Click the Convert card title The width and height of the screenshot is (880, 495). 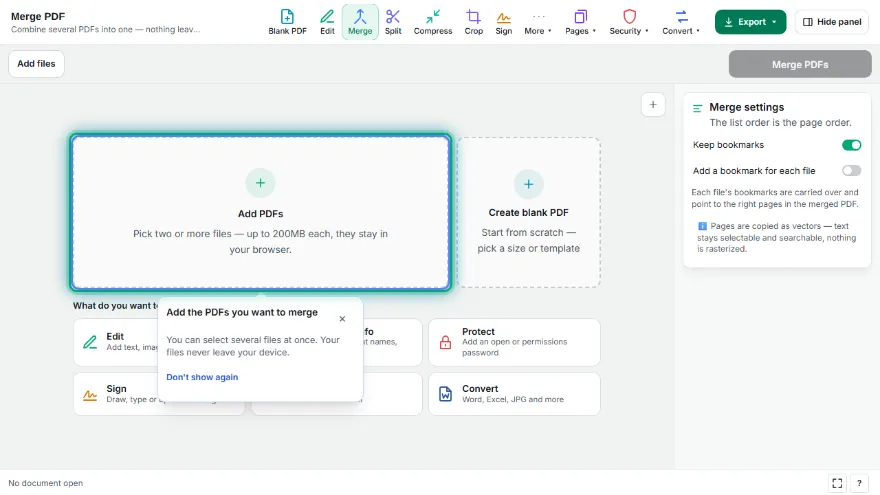click(x=480, y=389)
